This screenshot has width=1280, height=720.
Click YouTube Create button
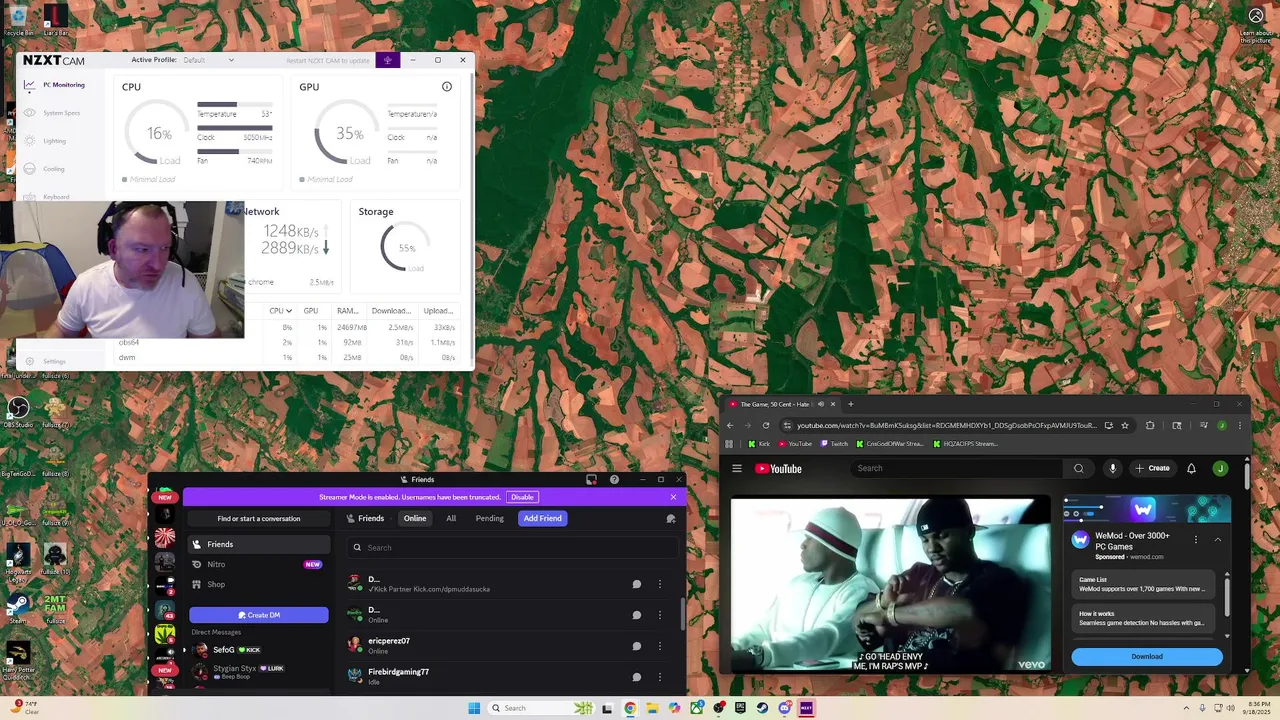tap(1153, 468)
